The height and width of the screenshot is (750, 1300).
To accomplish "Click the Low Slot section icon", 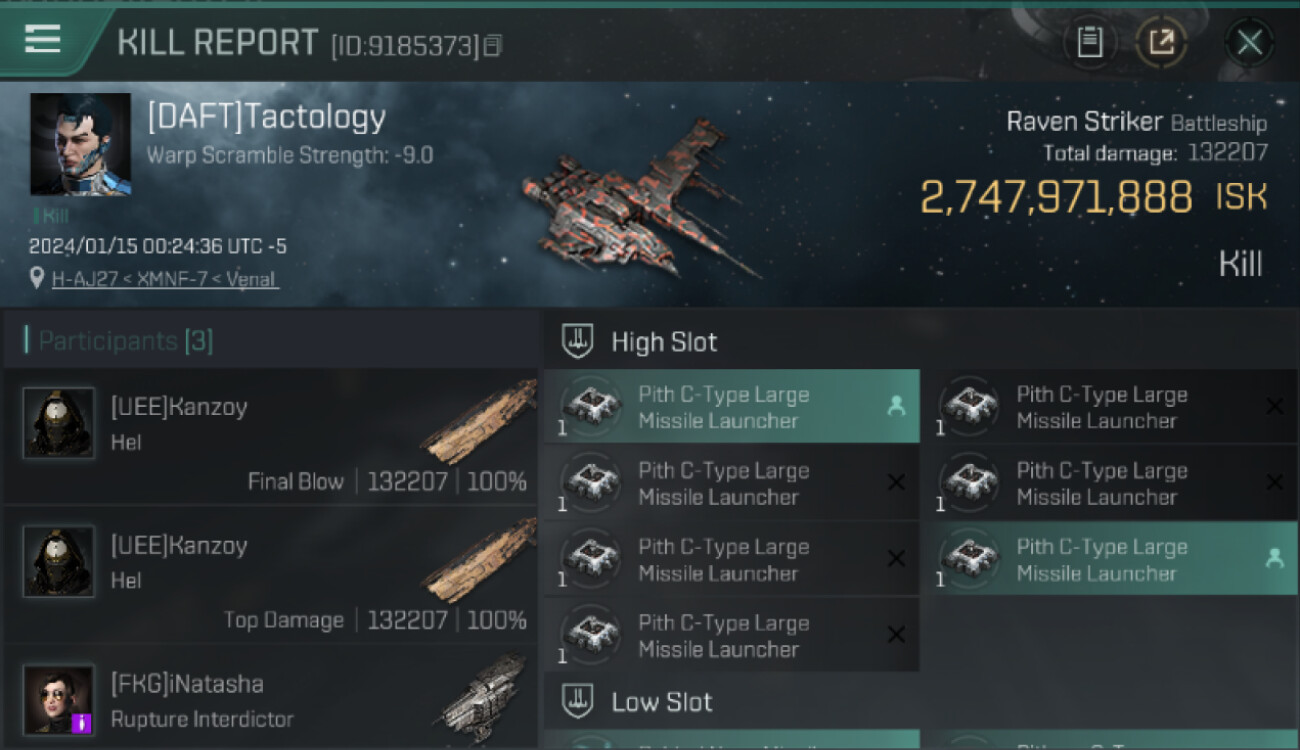I will click(x=577, y=701).
